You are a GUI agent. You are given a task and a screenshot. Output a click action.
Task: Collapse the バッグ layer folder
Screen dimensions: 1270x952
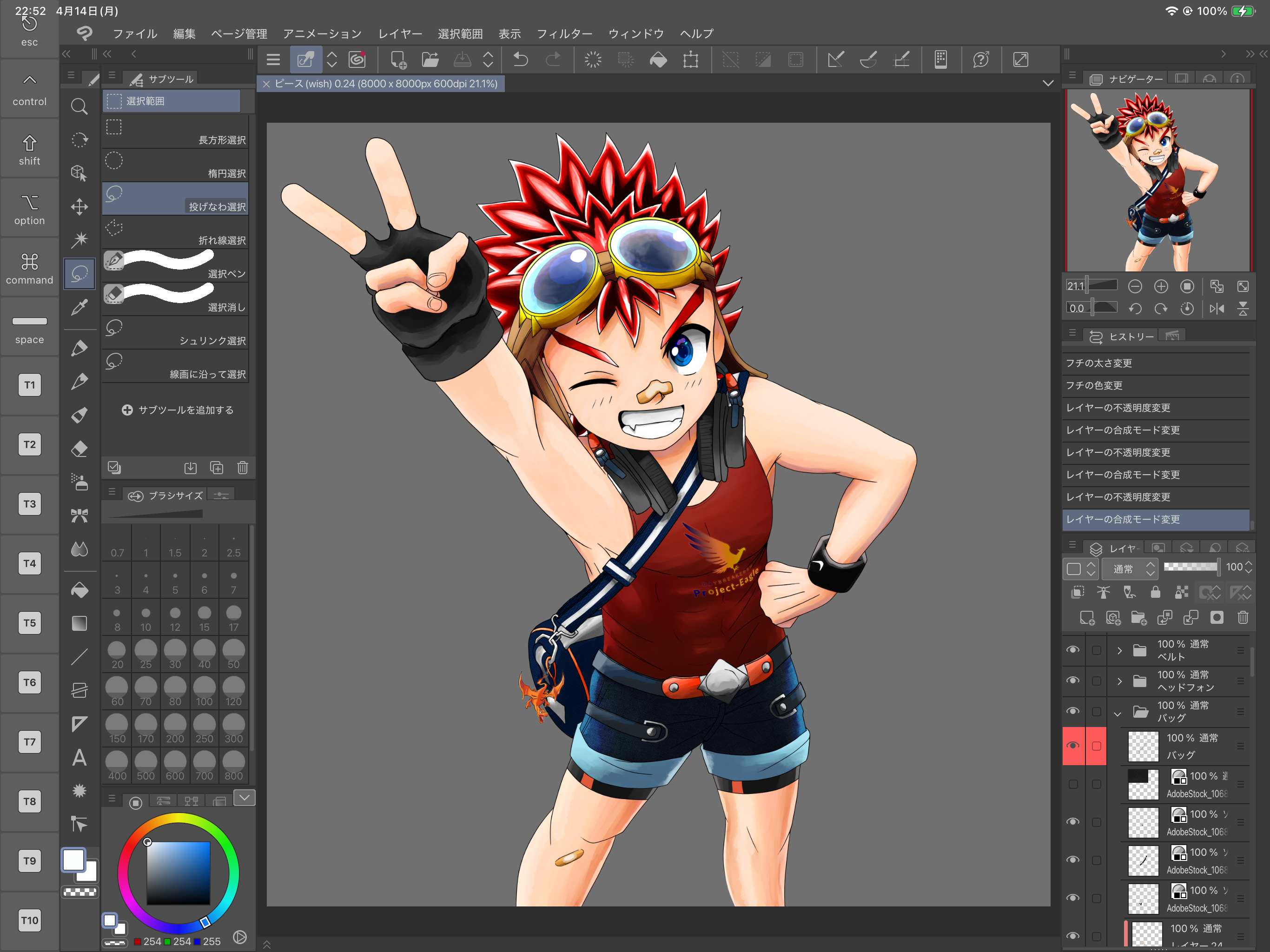1117,713
